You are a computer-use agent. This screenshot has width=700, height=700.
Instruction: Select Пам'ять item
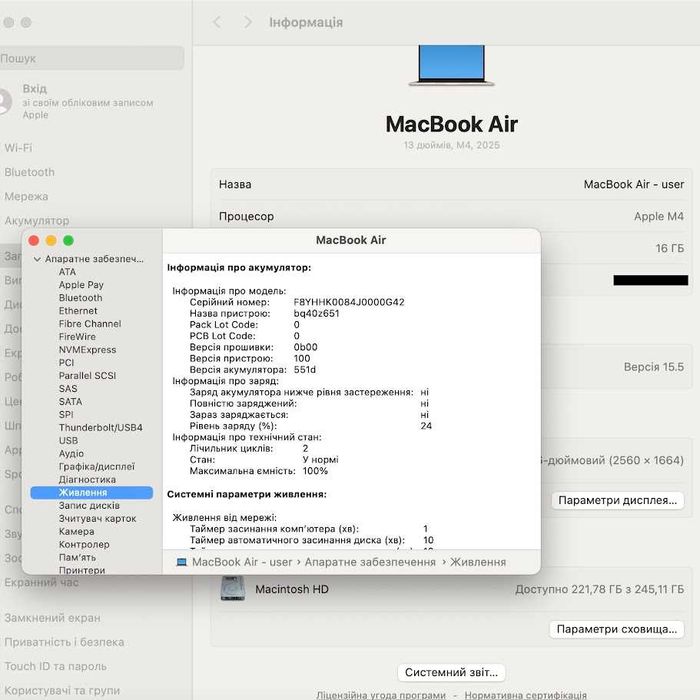pos(77,557)
